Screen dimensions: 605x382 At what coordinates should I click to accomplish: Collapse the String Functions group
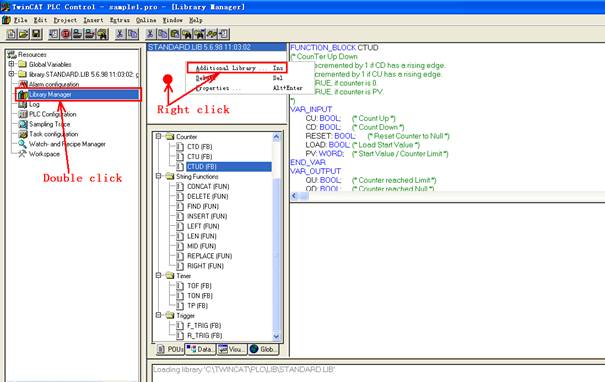pos(159,176)
